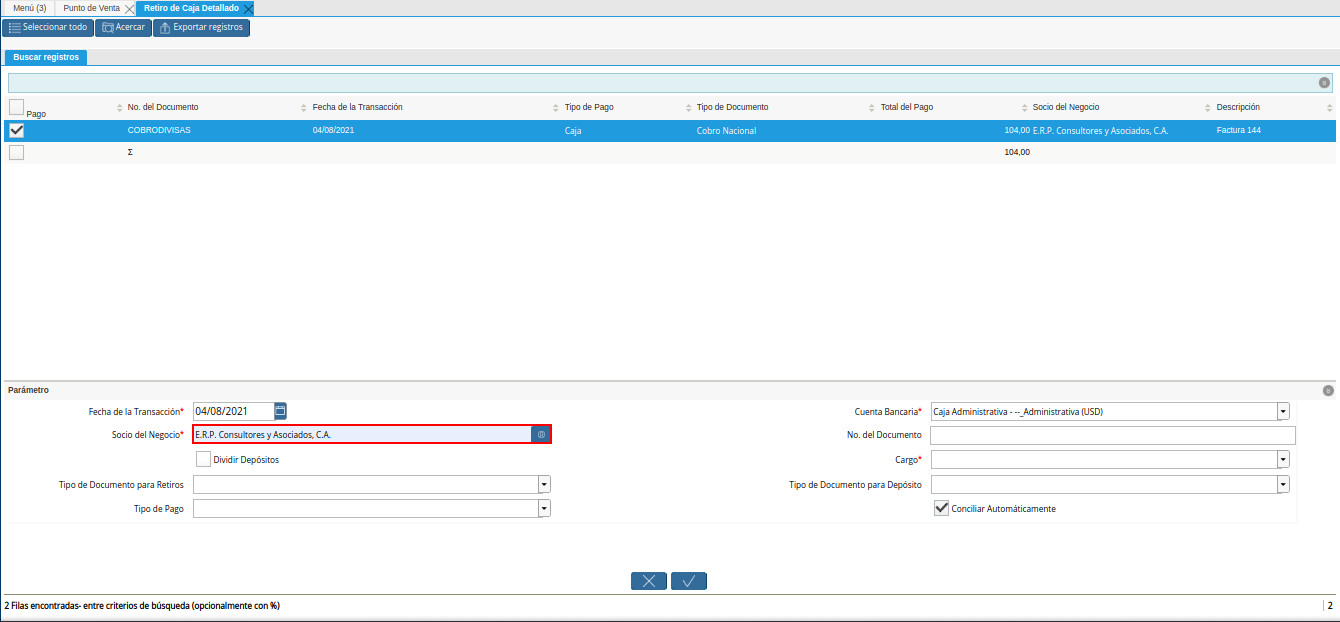Disable Conciliar Automáticamente checkbox
This screenshot has width=1340, height=622.
coord(941,508)
